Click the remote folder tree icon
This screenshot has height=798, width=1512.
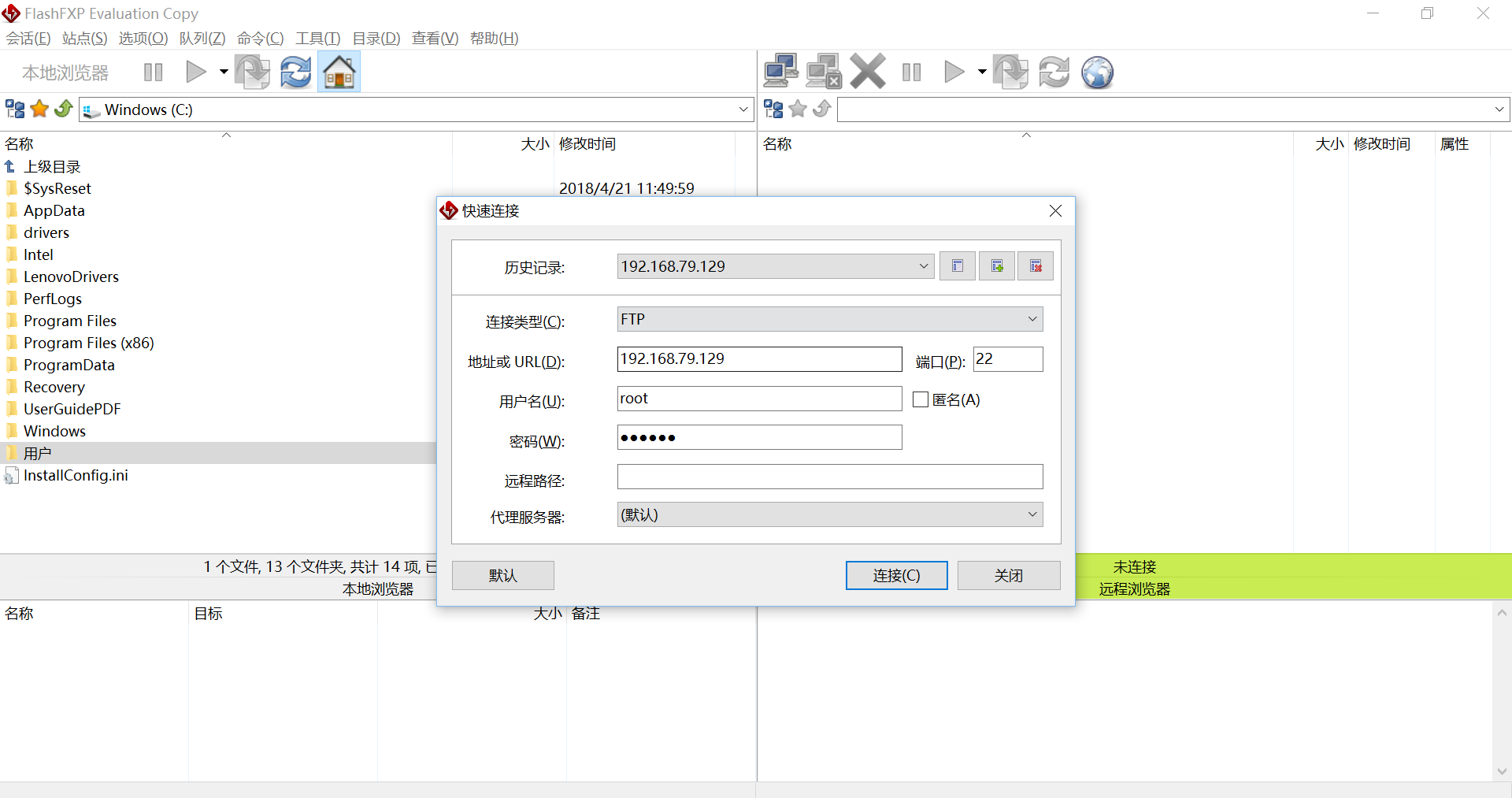coord(774,109)
